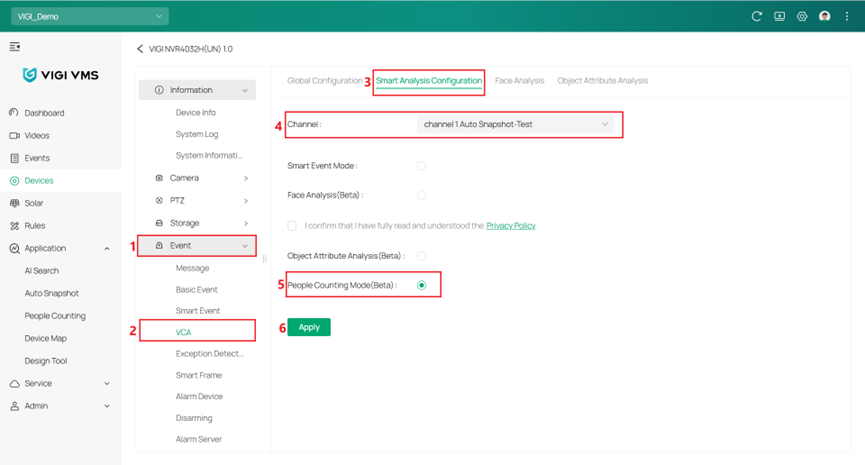Open Exception Detect... under Event
The height and width of the screenshot is (465, 865).
pos(209,354)
